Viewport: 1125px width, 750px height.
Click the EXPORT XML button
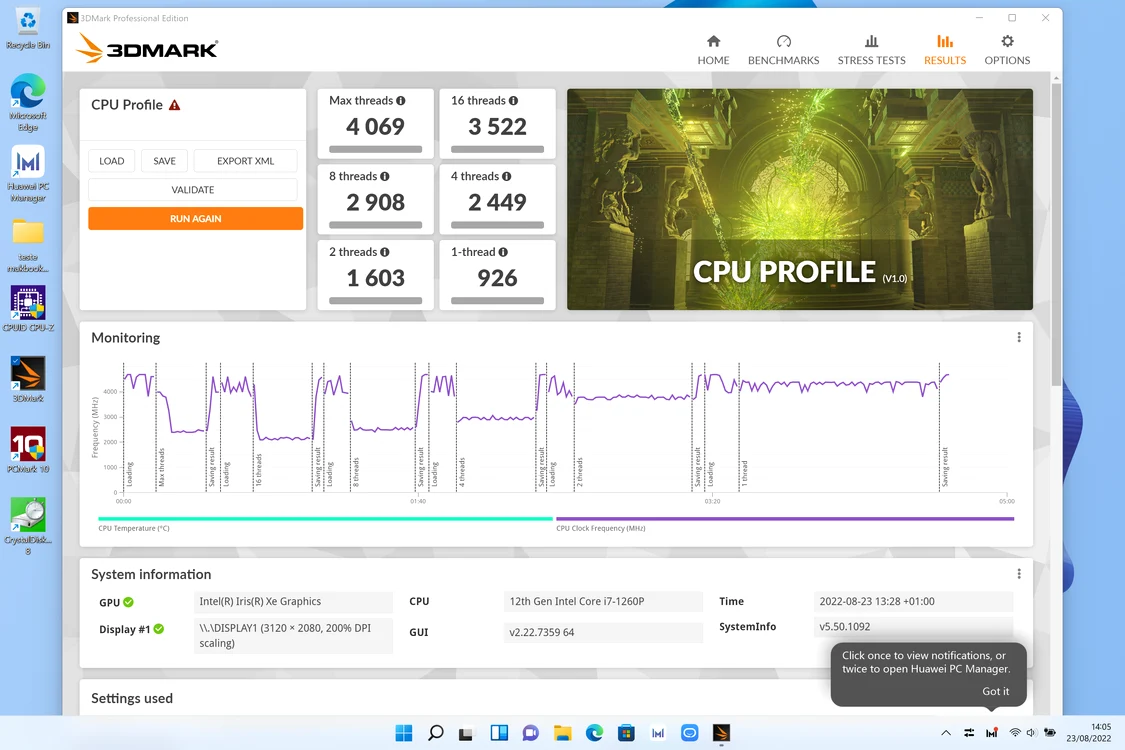pos(245,161)
